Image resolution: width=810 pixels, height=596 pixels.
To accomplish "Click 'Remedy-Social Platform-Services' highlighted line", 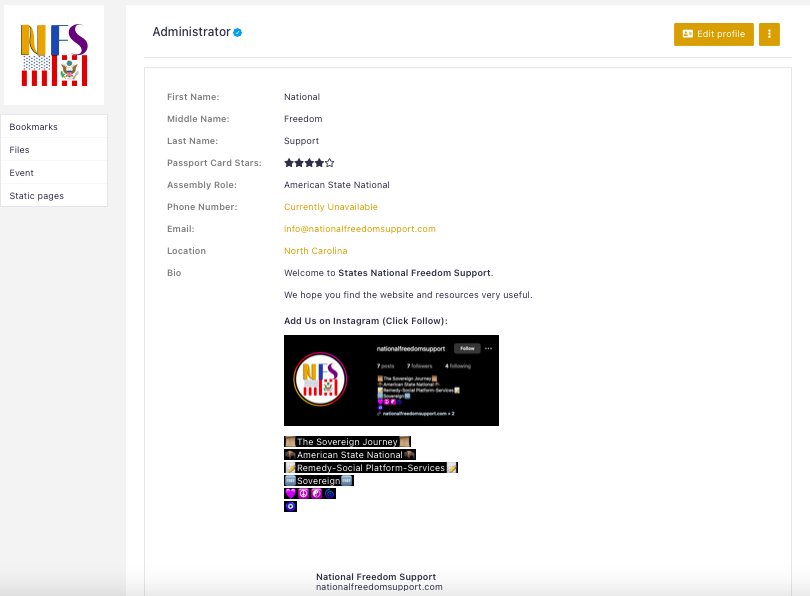I will coord(371,467).
